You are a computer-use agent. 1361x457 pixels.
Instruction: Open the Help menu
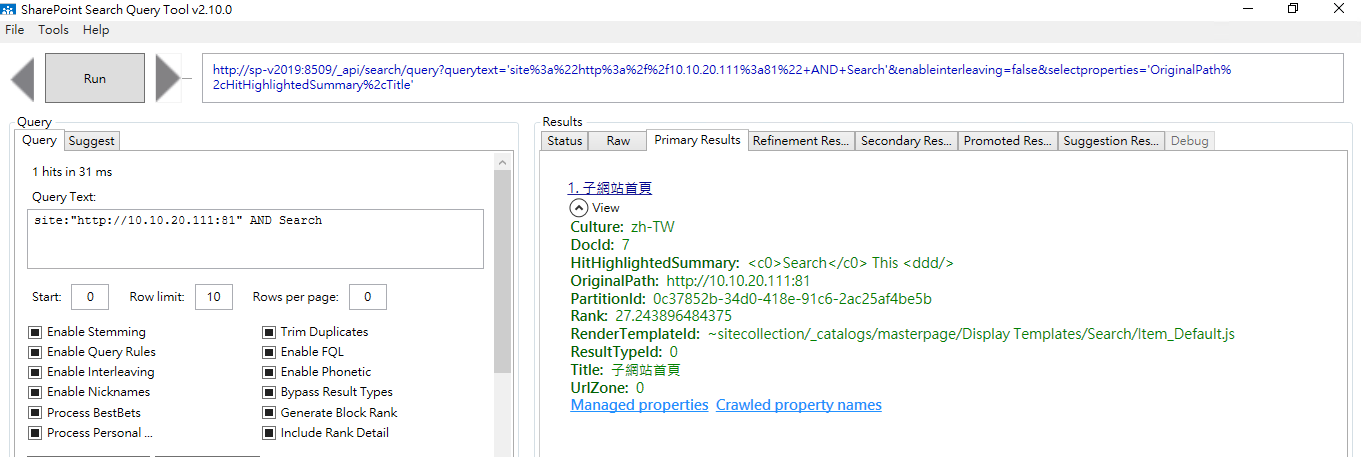(x=96, y=30)
